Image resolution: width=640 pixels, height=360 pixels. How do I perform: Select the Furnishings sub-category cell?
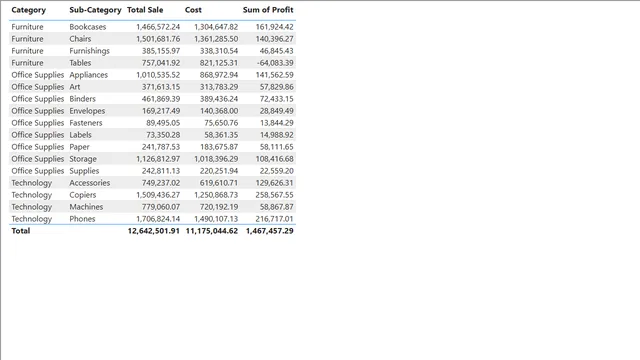pyautogui.click(x=89, y=51)
